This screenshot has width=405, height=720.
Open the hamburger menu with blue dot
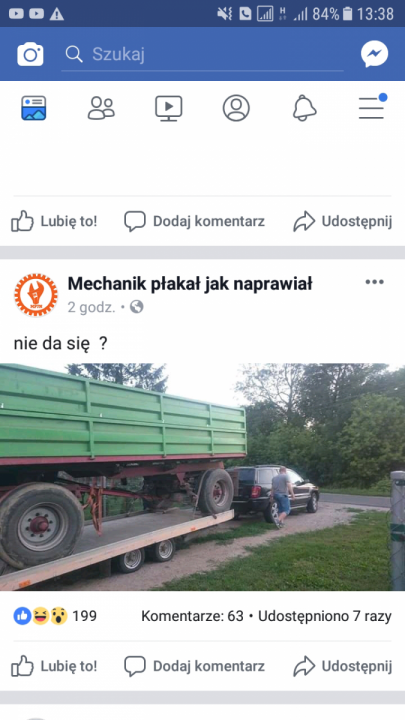point(372,107)
